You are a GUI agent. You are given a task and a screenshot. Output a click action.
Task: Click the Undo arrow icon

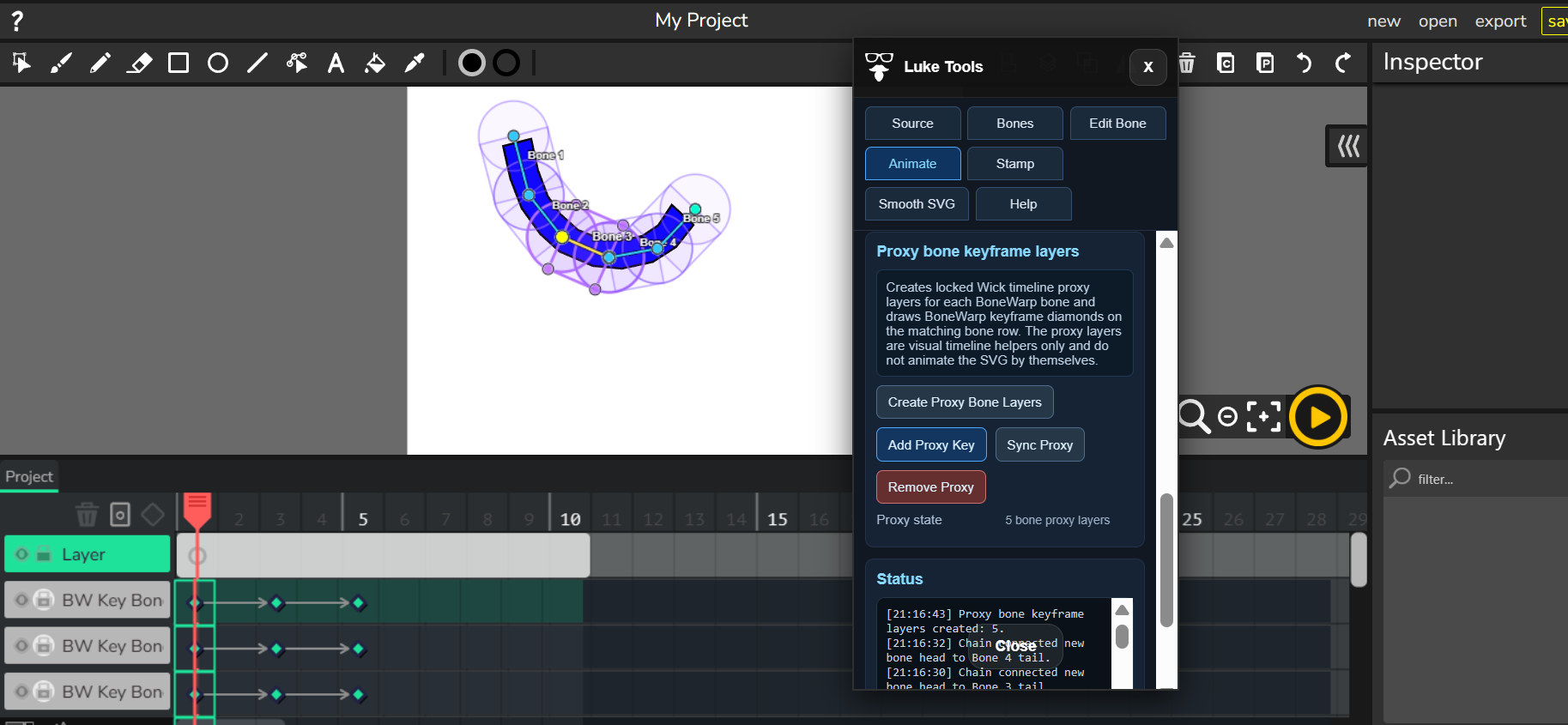pos(1304,63)
